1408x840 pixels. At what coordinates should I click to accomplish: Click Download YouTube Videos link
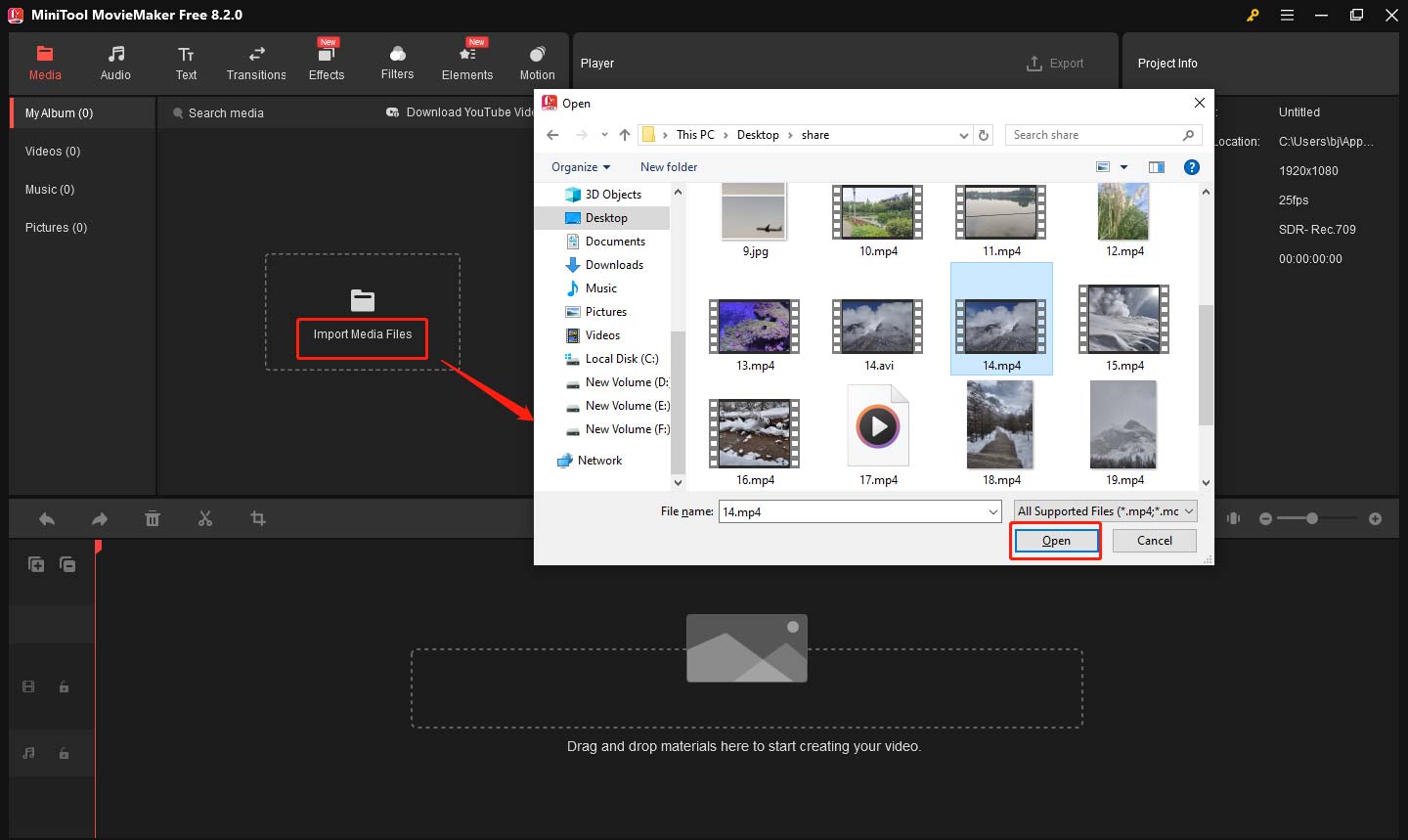coord(461,112)
